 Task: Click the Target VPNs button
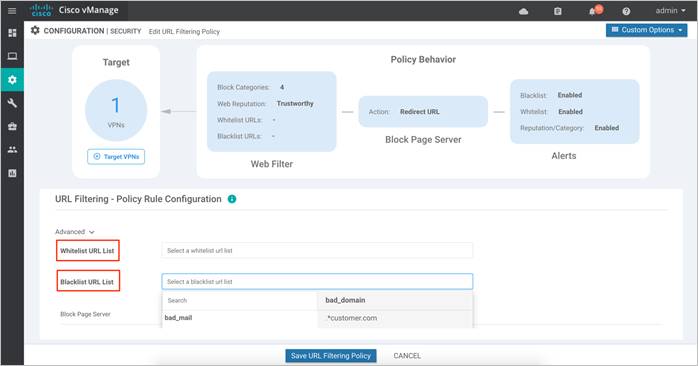click(116, 157)
